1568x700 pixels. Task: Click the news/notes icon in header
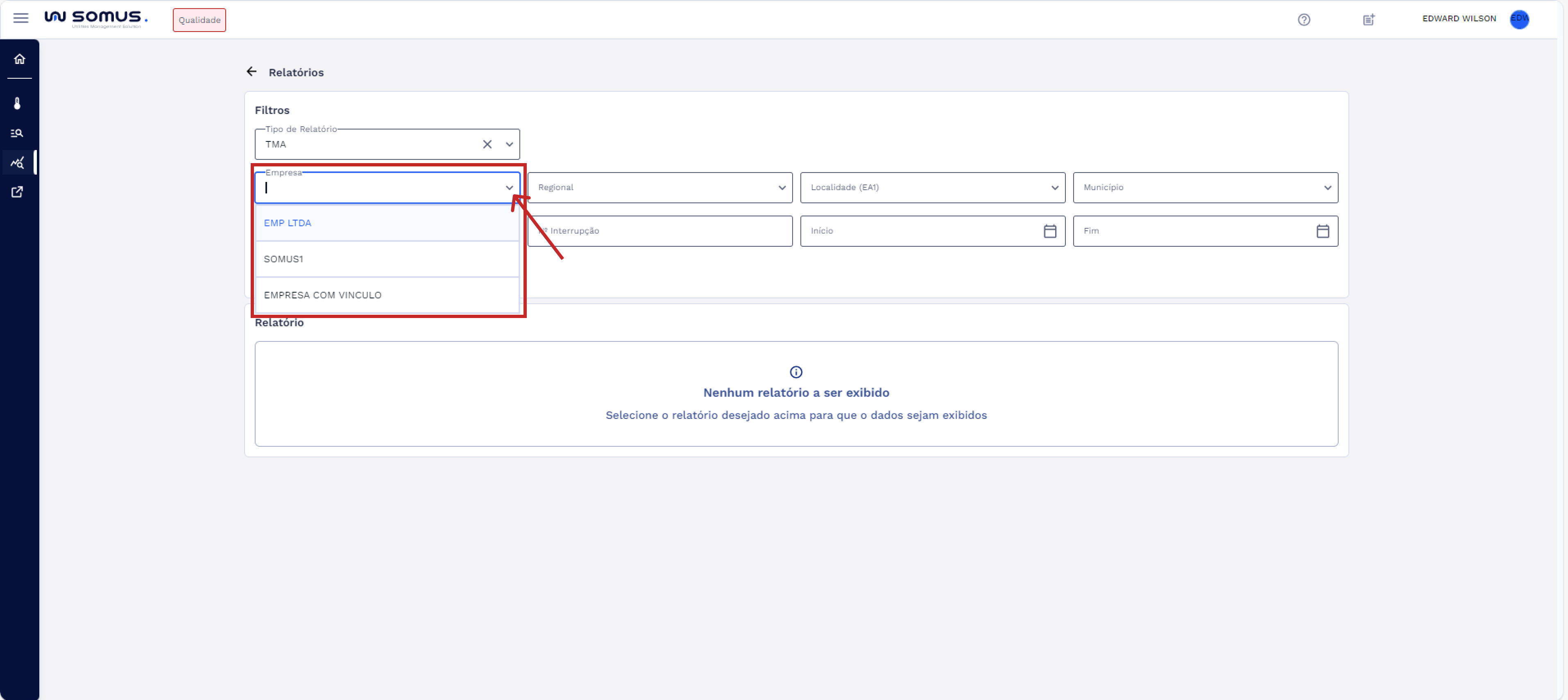pos(1369,20)
